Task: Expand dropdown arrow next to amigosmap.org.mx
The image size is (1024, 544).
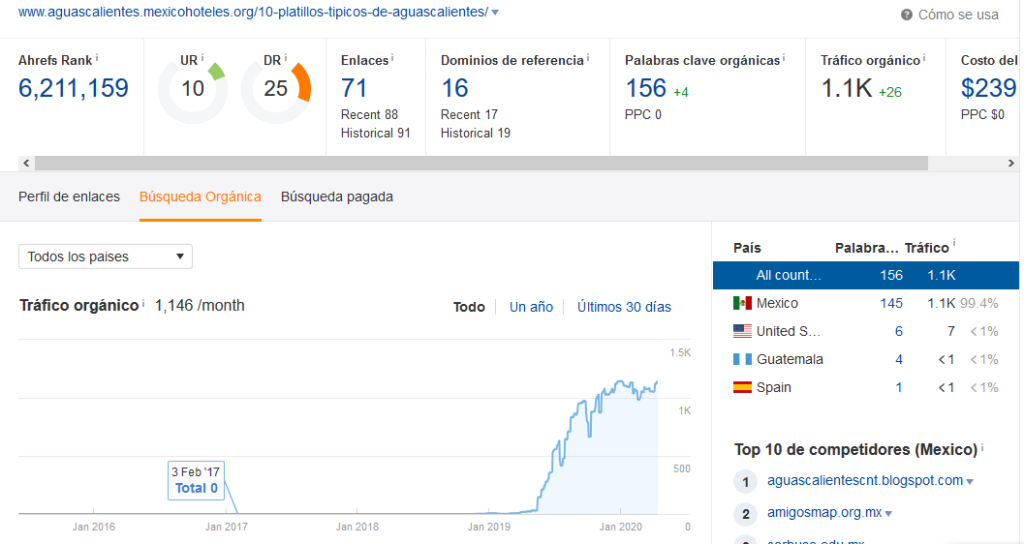Action: point(889,514)
